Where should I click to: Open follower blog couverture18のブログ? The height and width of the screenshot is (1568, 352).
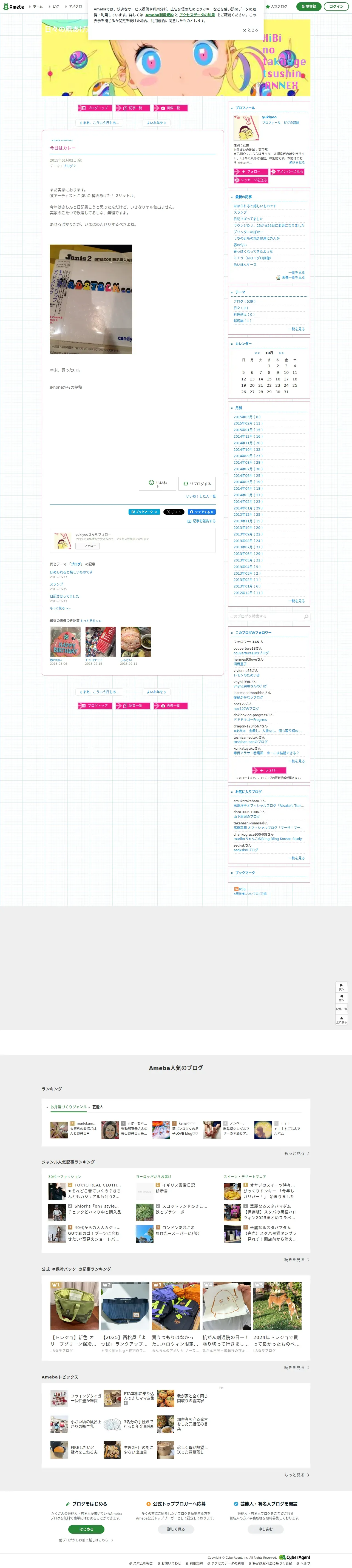click(x=251, y=653)
